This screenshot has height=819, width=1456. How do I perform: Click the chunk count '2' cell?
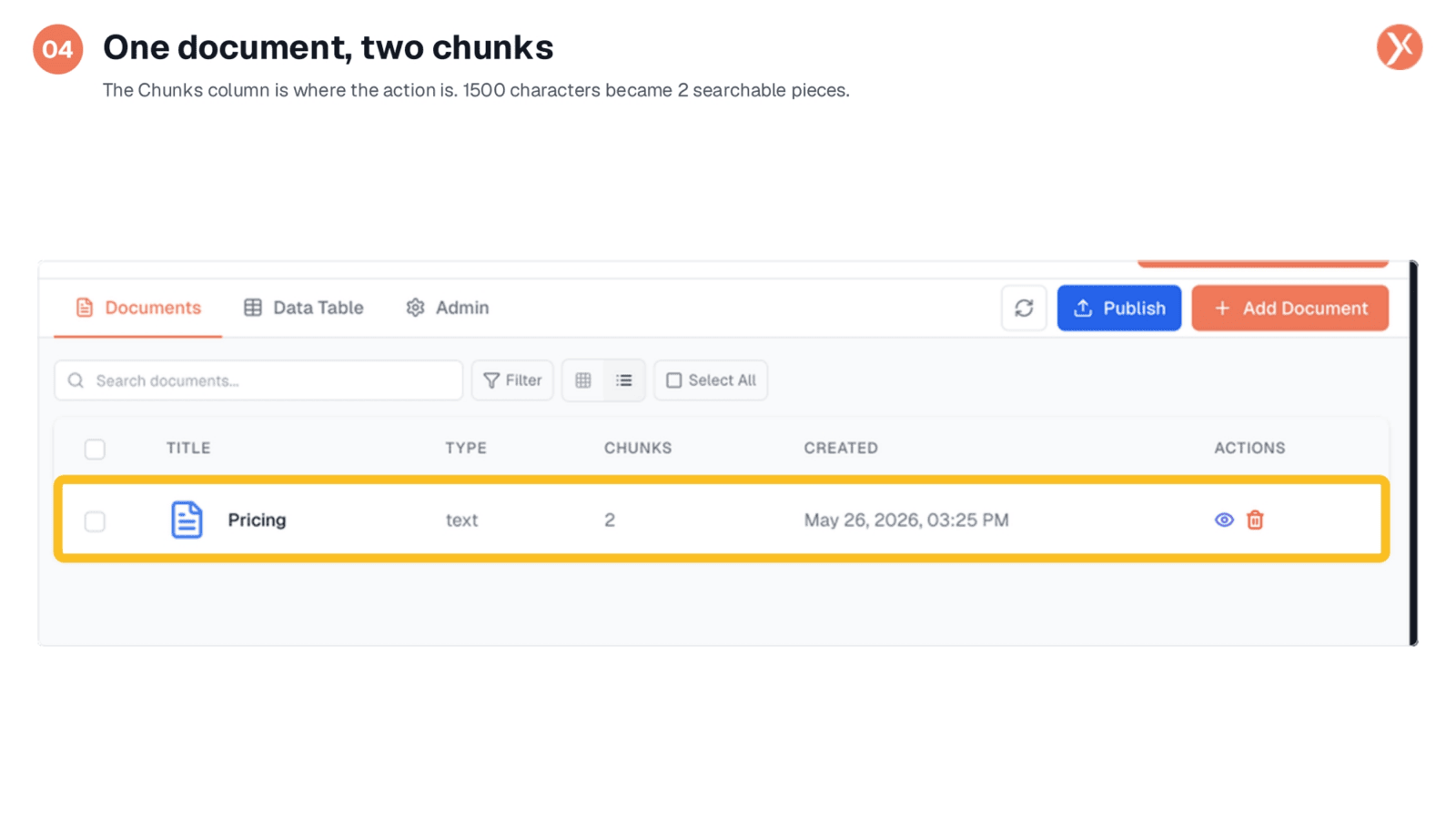[x=610, y=520]
